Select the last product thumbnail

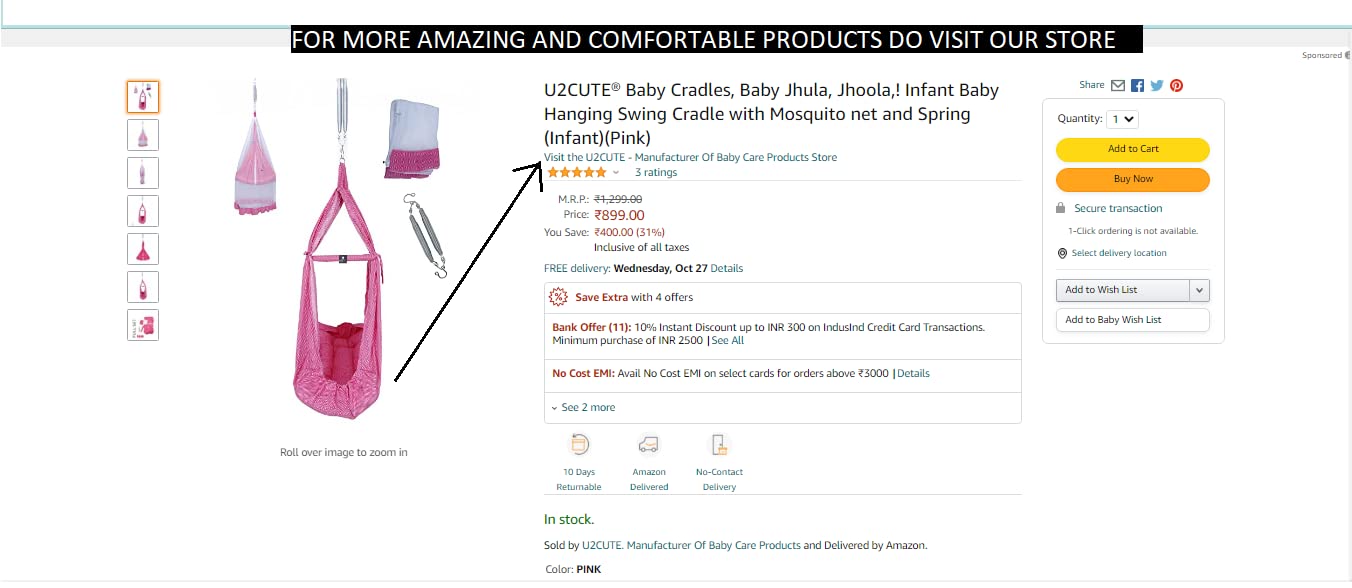143,325
